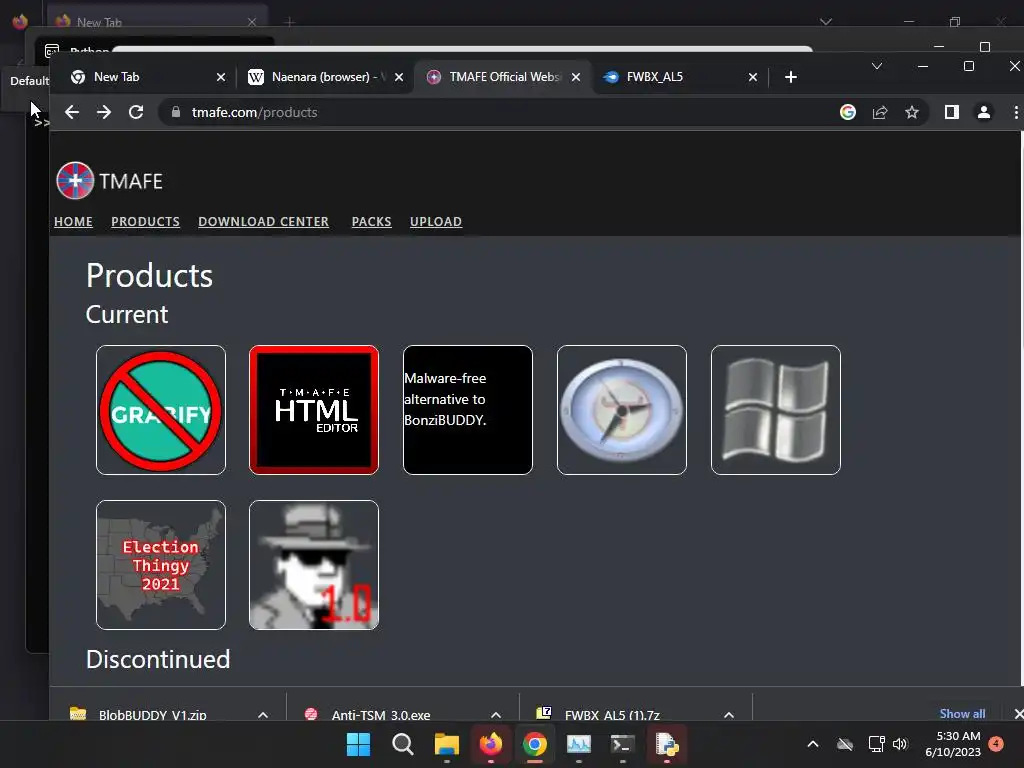
Task: Open the silver Windows logo product tile
Action: tap(776, 410)
